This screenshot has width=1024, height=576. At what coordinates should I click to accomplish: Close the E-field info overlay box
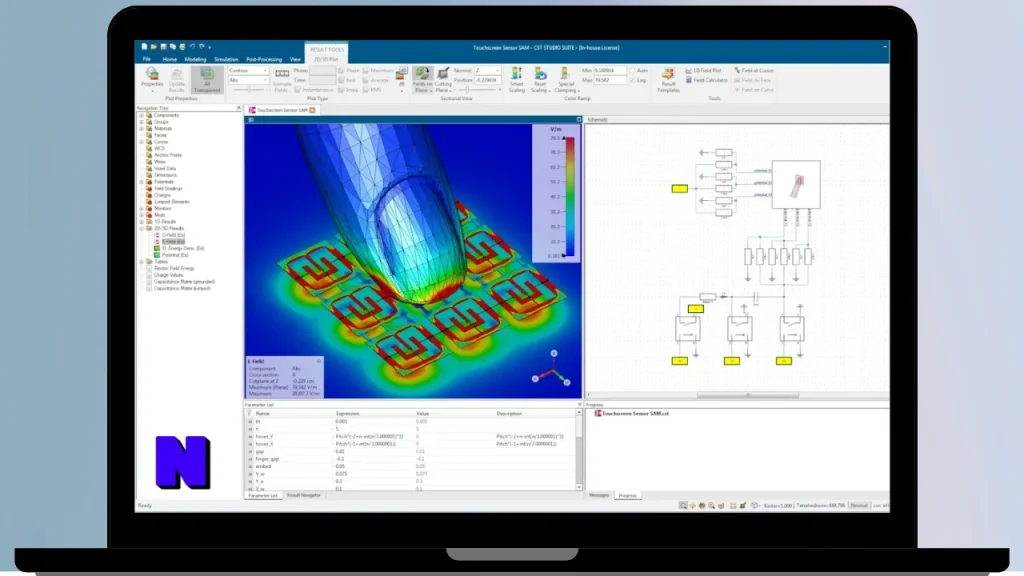point(319,360)
